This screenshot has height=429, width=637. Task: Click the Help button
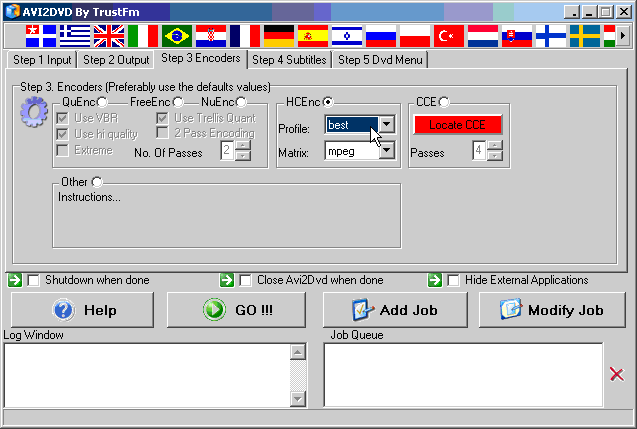point(82,310)
